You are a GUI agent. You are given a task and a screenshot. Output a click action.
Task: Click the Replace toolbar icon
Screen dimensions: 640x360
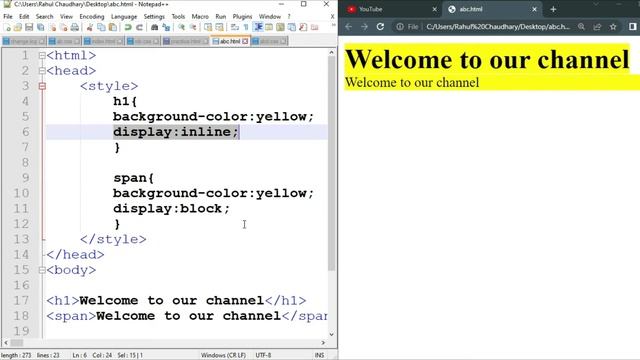(166, 27)
